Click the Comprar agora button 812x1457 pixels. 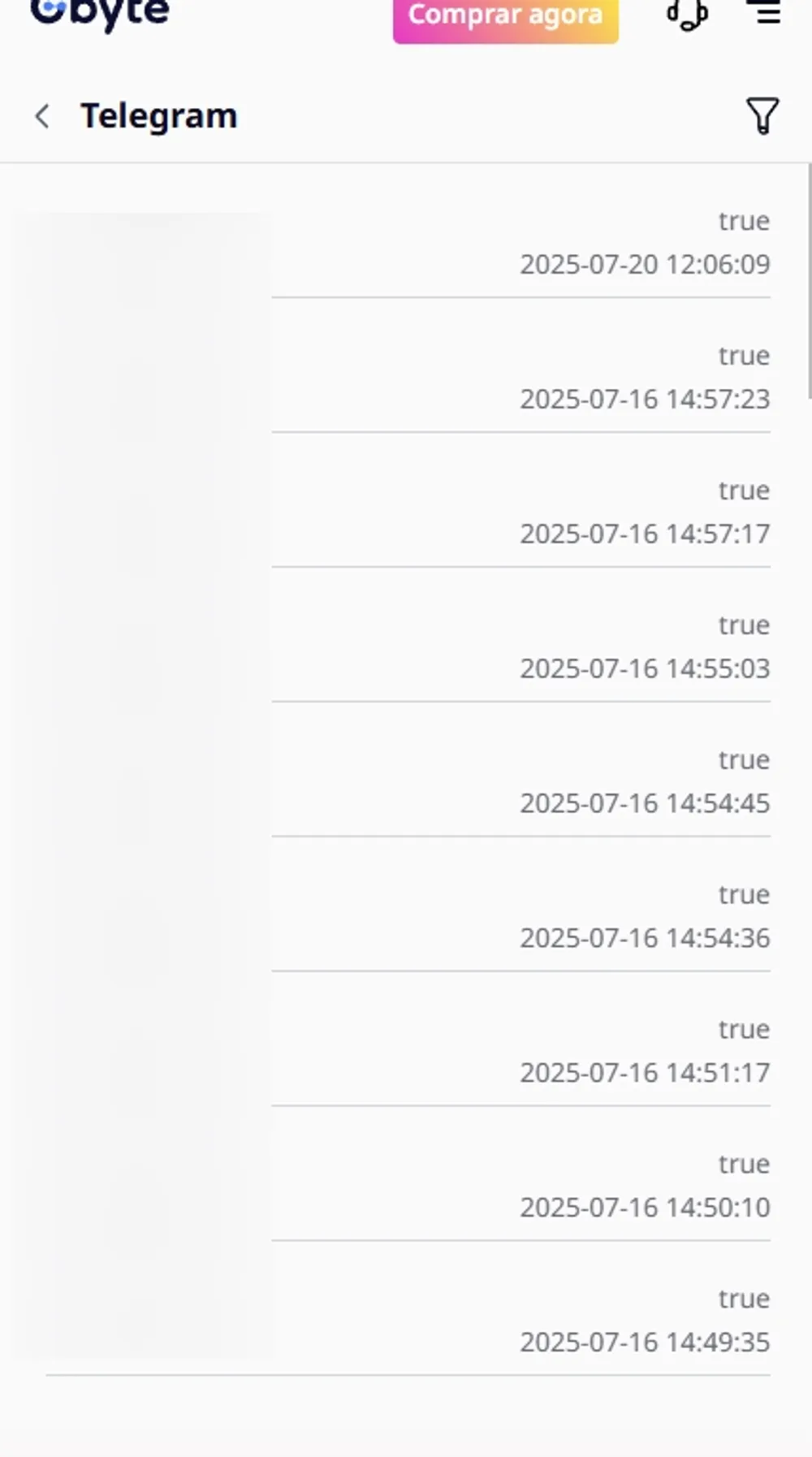coord(504,14)
